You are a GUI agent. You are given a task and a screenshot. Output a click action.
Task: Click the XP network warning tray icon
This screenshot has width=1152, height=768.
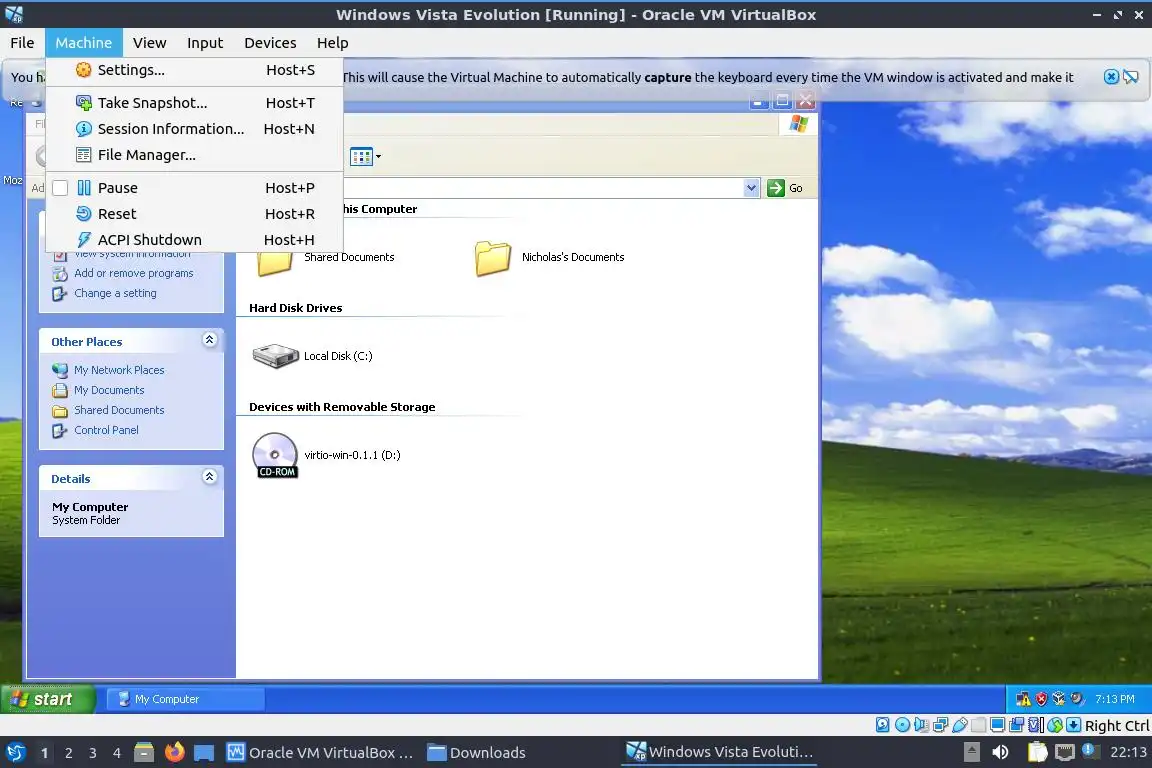1023,699
